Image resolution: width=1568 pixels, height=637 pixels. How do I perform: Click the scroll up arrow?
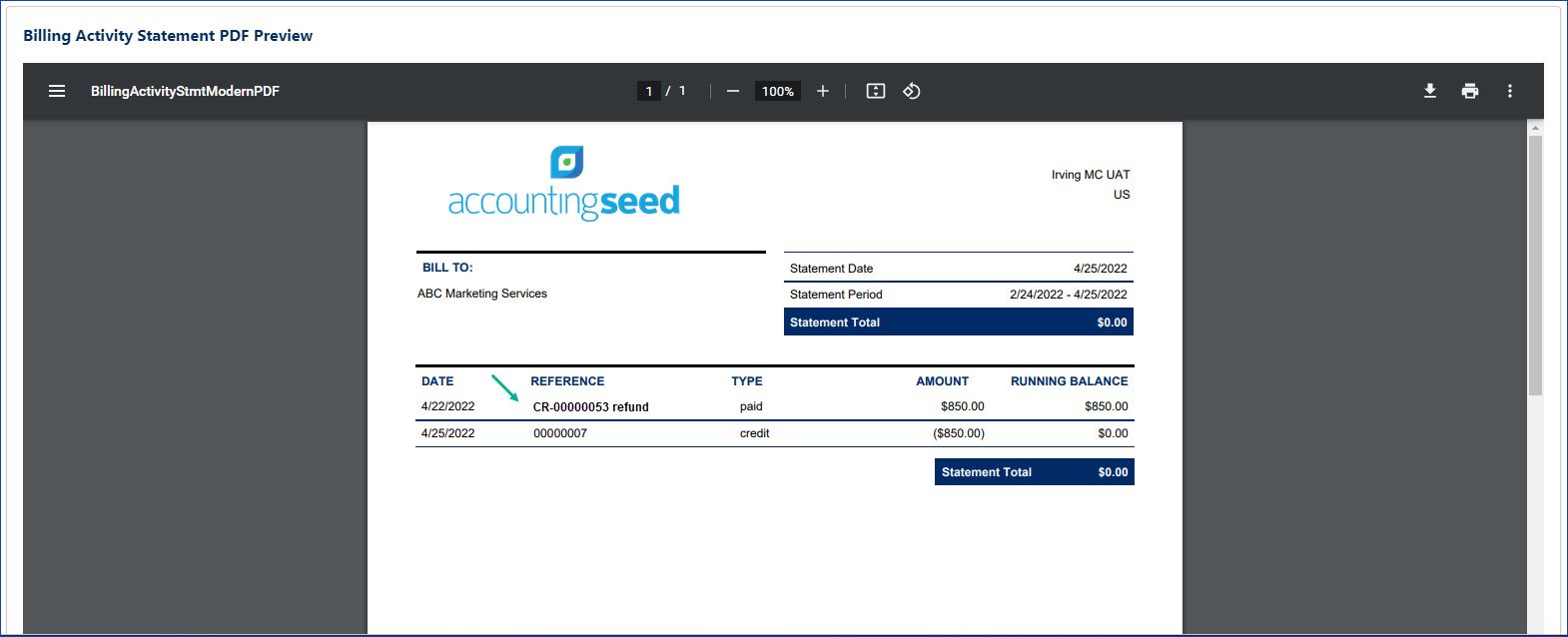1535,128
